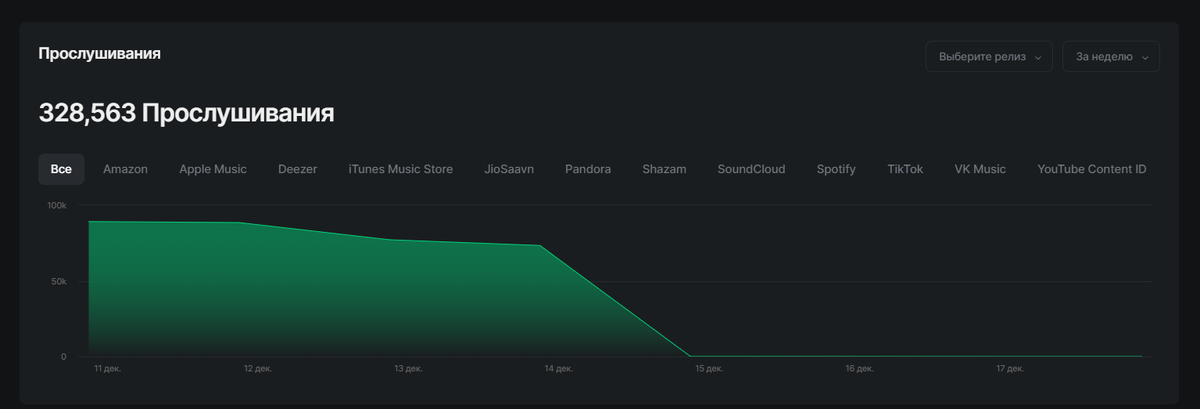The height and width of the screenshot is (409, 1200).
Task: Switch to the VK Music tab
Action: coord(980,169)
